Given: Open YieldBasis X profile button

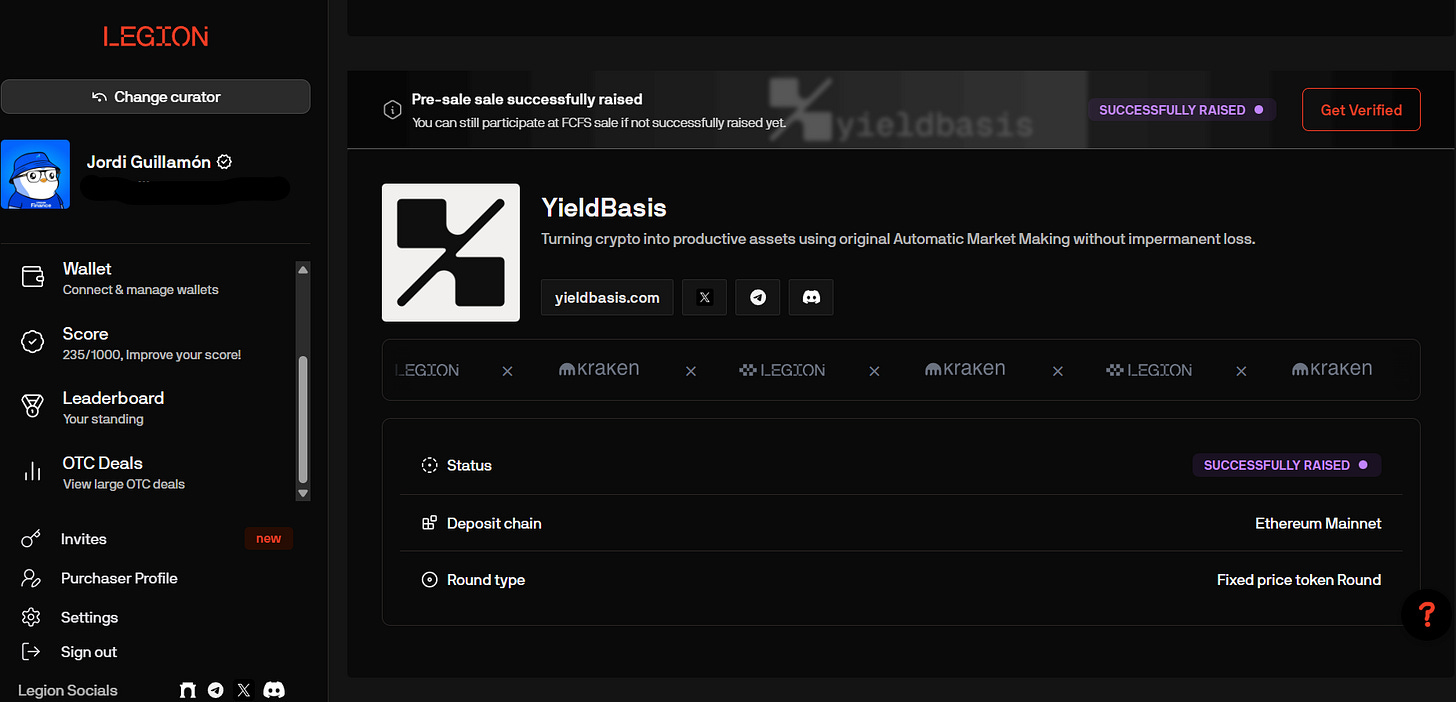Looking at the screenshot, I should click(x=704, y=298).
